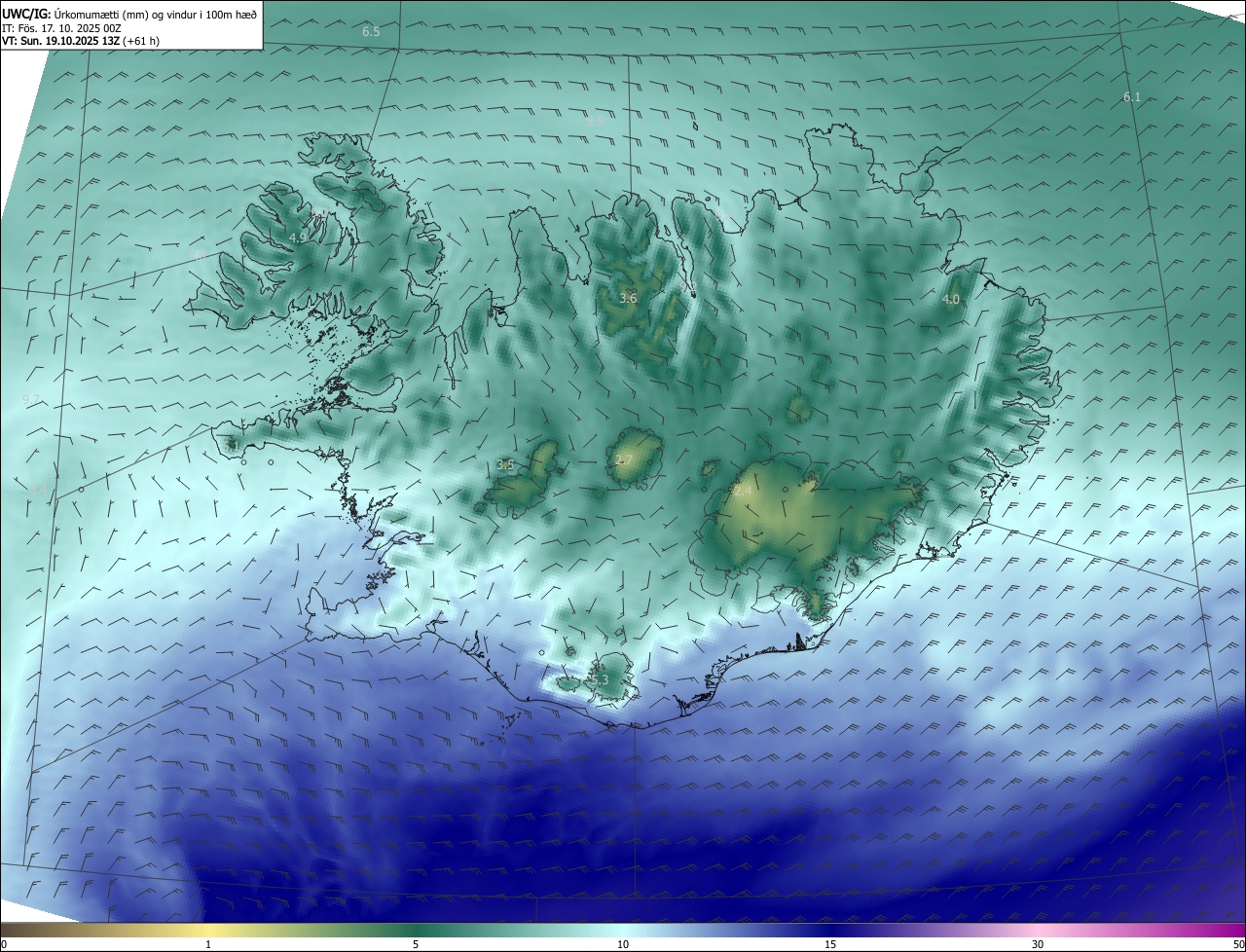
Task: Click the 3.5 label on the western glacier
Action: pyautogui.click(x=505, y=465)
